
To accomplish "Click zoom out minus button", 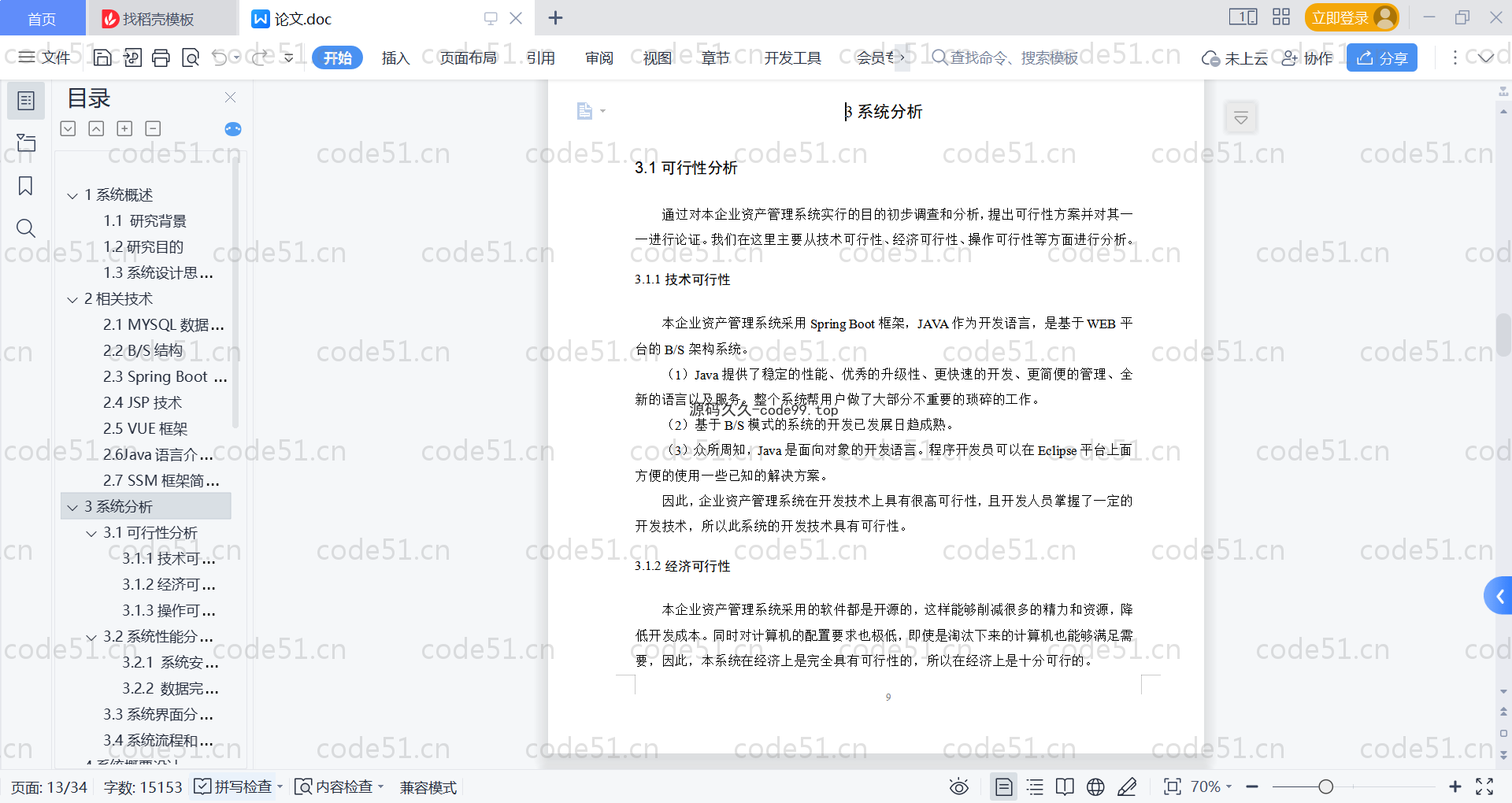I will [x=1252, y=786].
